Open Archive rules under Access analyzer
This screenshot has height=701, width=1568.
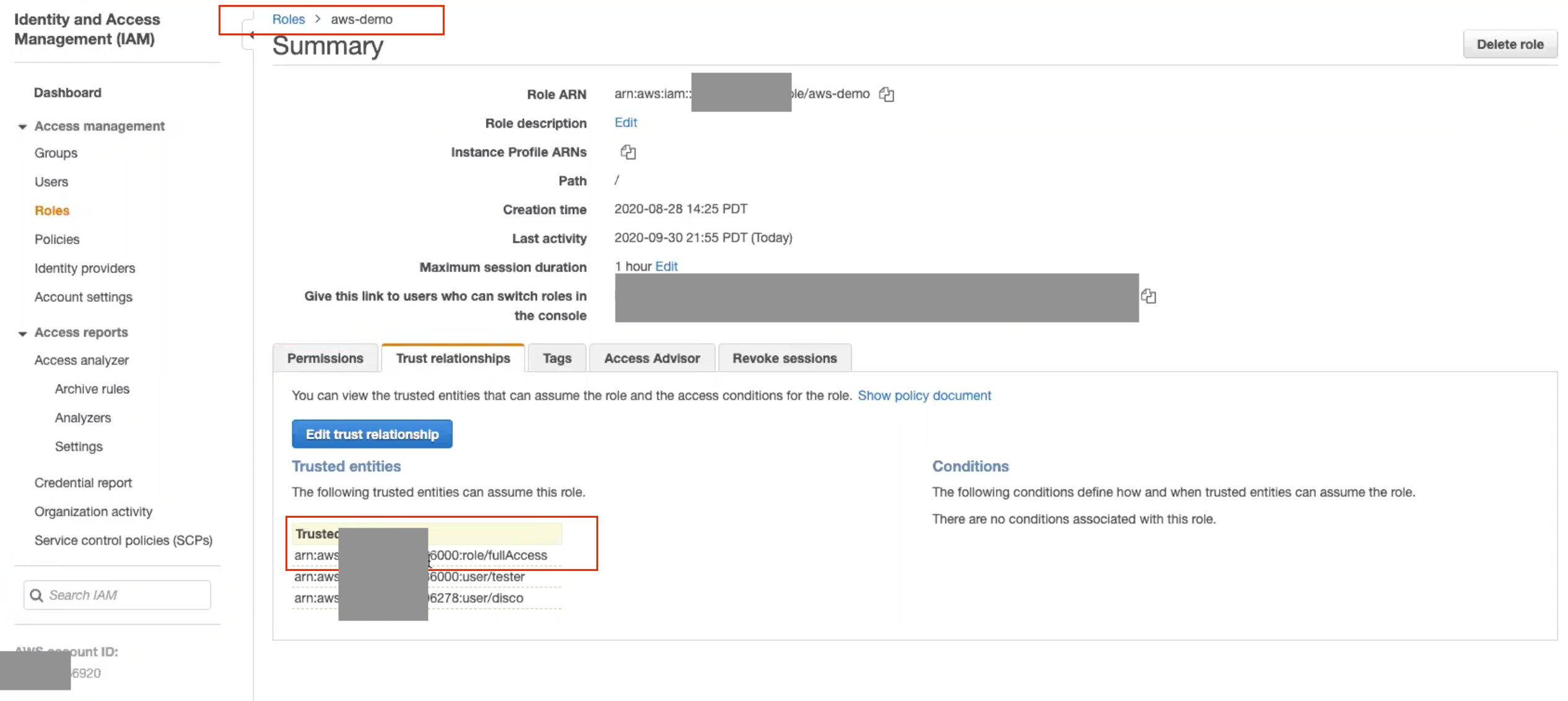[x=92, y=389]
